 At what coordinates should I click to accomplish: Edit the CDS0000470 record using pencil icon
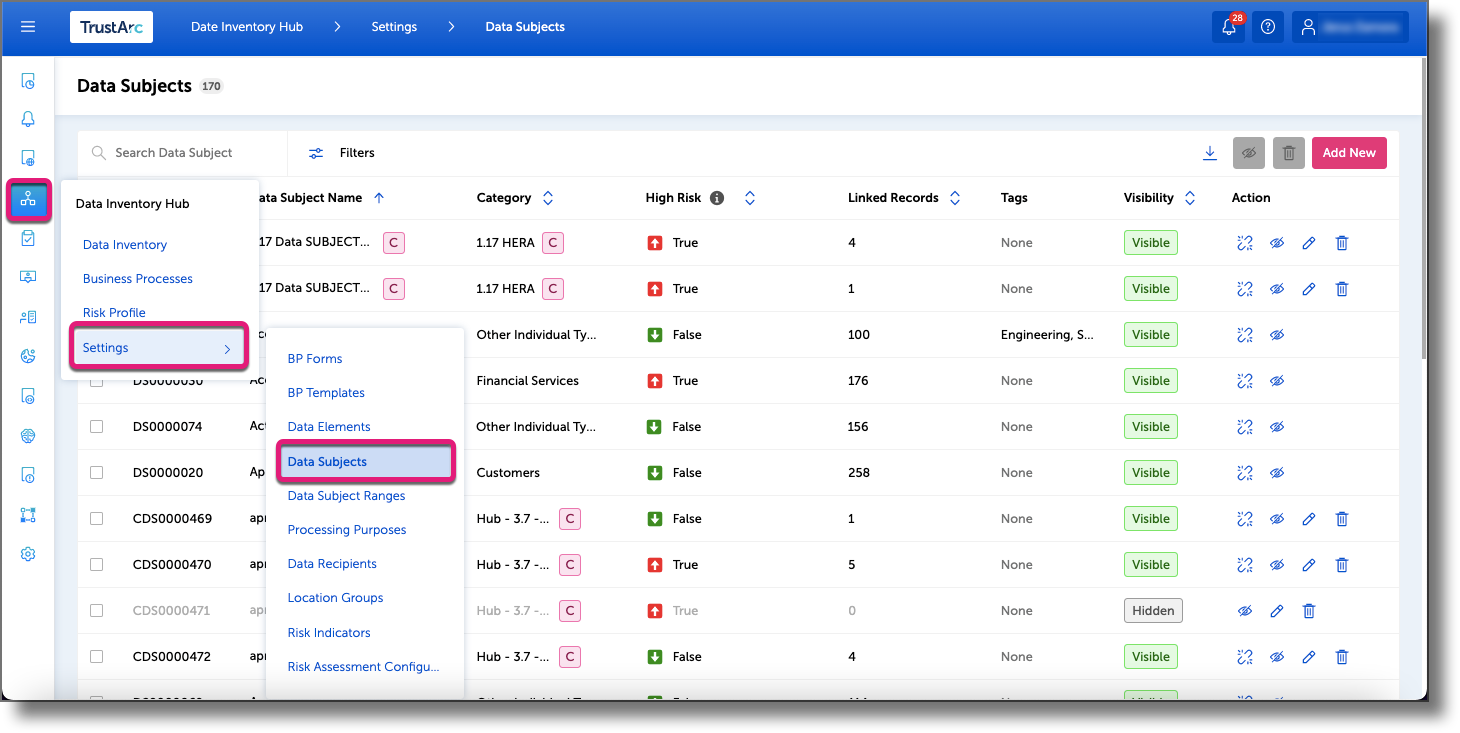[1309, 564]
